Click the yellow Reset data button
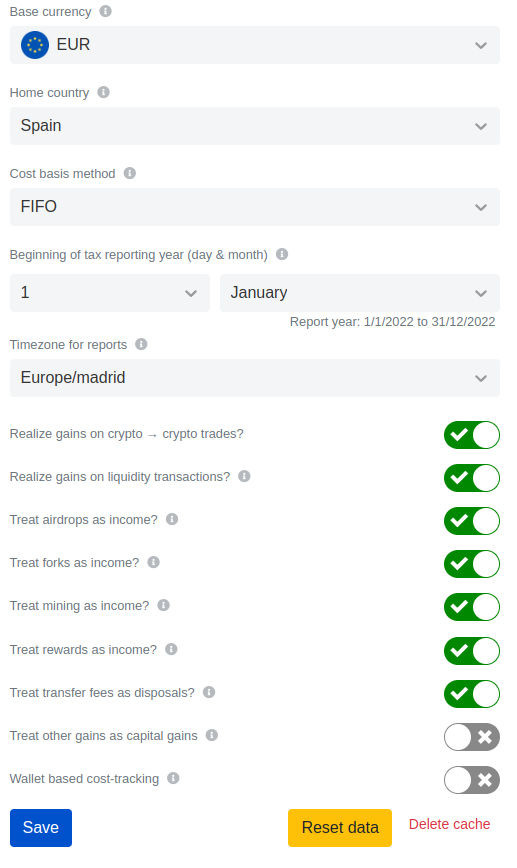Image resolution: width=517 pixels, height=868 pixels. pos(340,828)
